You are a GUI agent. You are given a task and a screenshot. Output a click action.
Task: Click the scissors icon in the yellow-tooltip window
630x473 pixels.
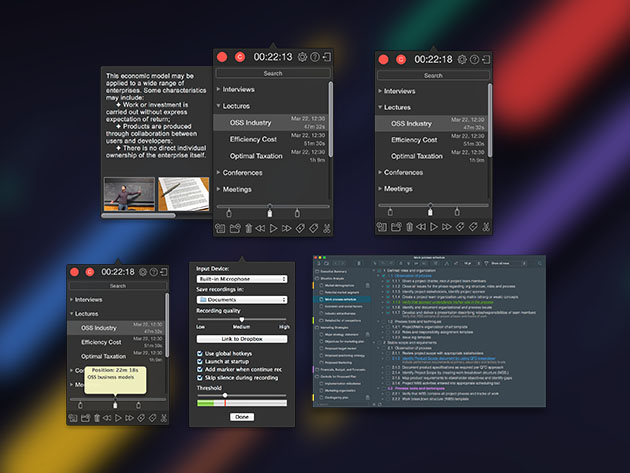point(164,418)
